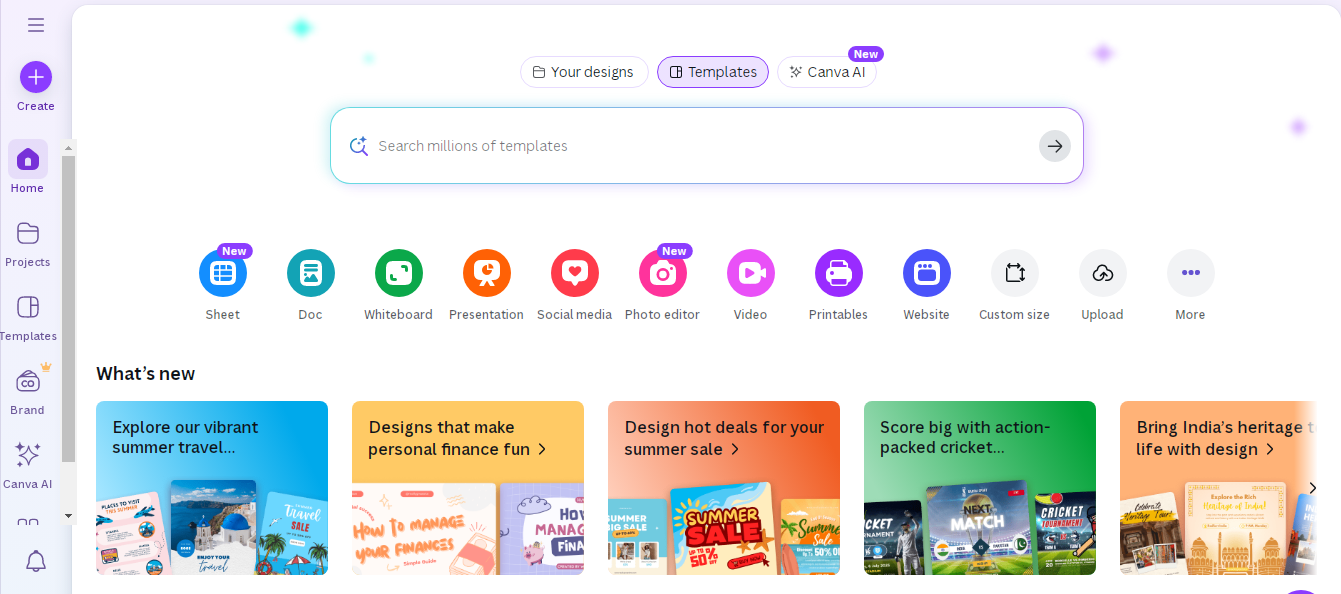The height and width of the screenshot is (594, 1341).
Task: Open notifications bell in sidebar
Action: (36, 561)
